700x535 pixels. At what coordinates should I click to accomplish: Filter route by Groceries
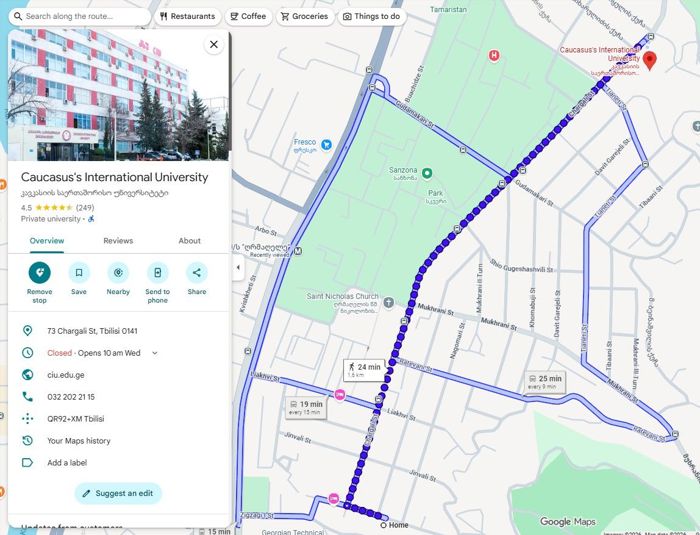[304, 17]
